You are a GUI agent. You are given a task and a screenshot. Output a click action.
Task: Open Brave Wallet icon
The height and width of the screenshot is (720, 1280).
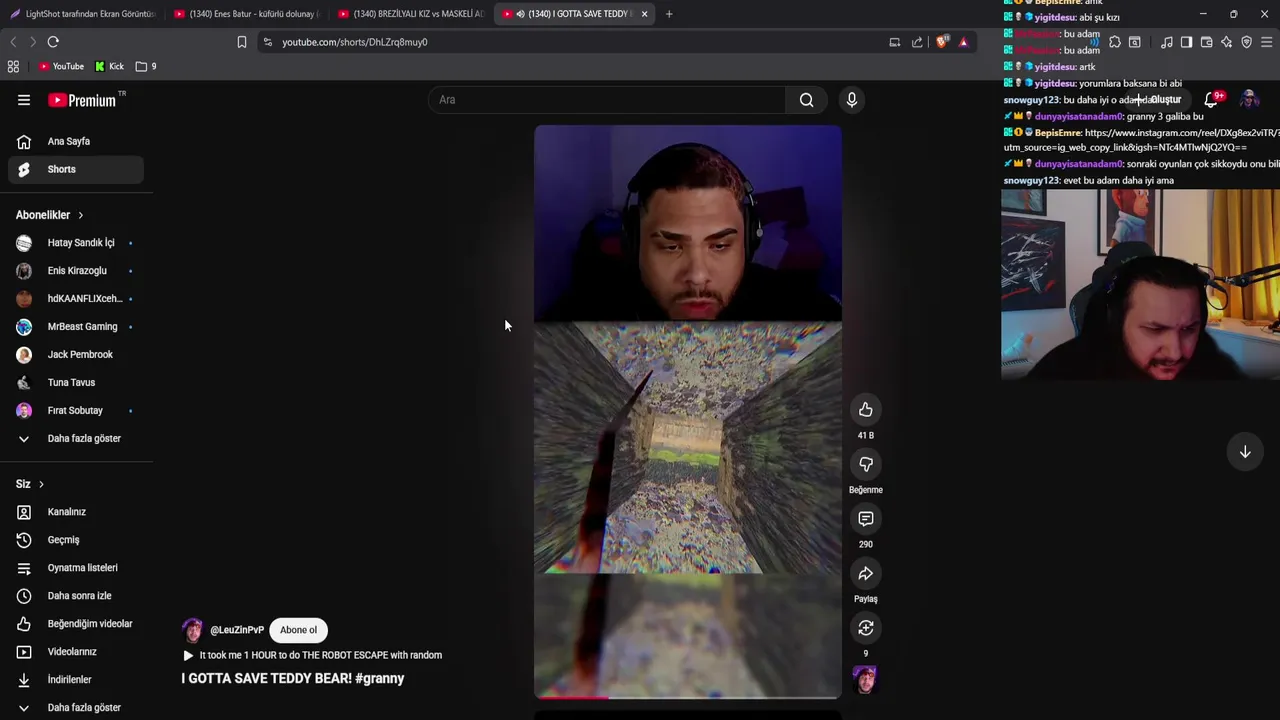[1206, 42]
